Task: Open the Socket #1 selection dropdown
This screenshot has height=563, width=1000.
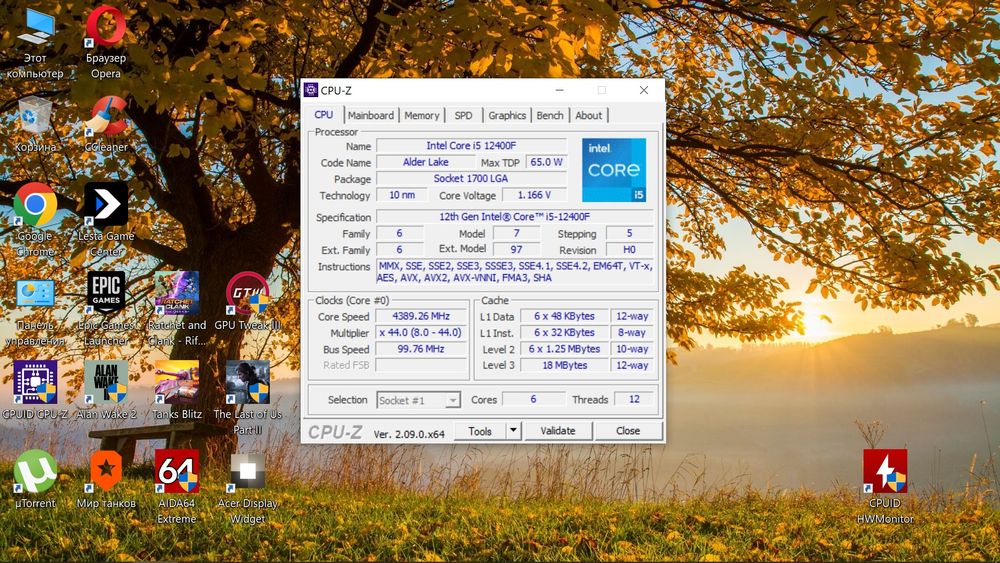Action: pyautogui.click(x=418, y=400)
